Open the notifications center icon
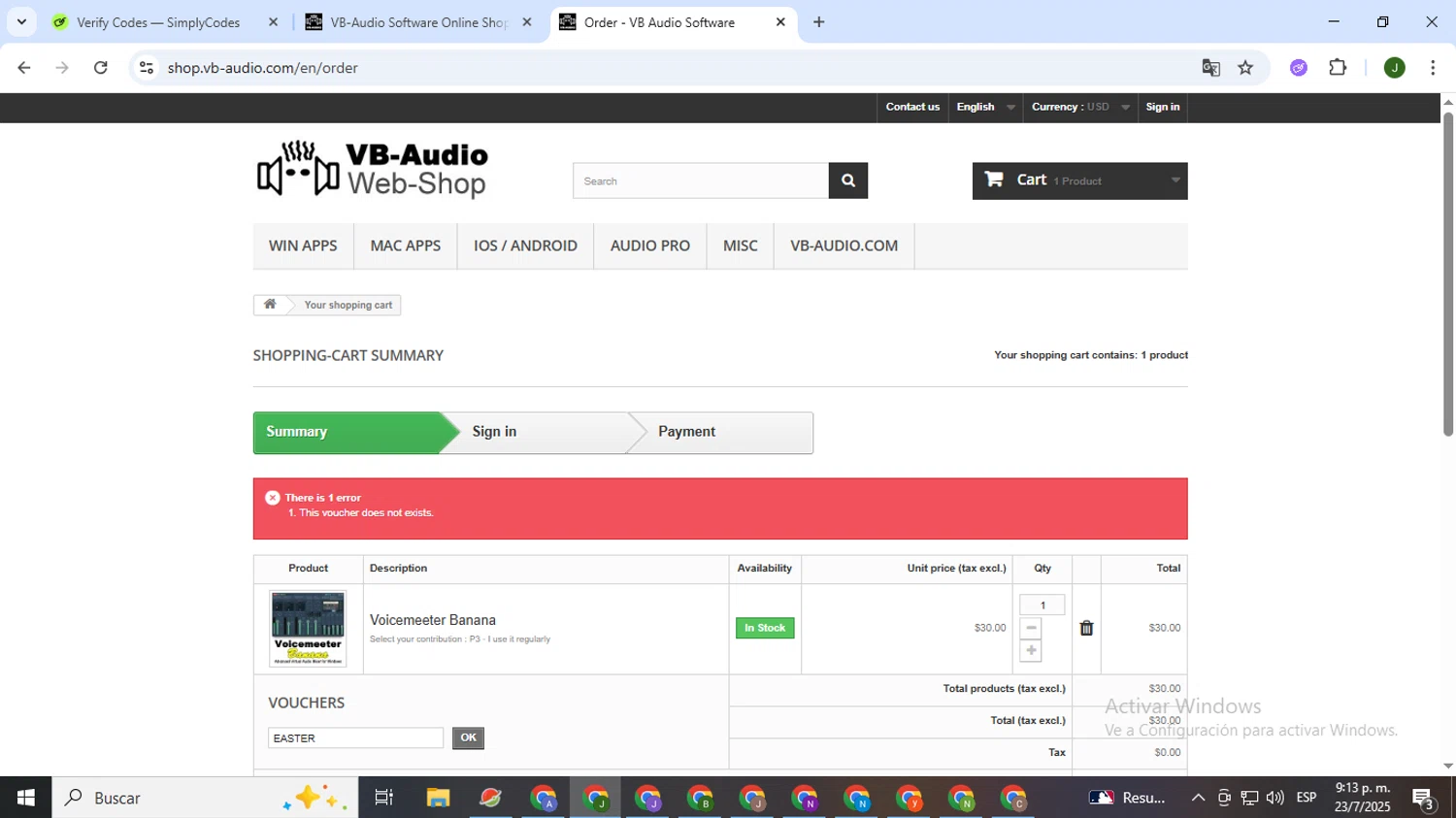 (x=1424, y=799)
